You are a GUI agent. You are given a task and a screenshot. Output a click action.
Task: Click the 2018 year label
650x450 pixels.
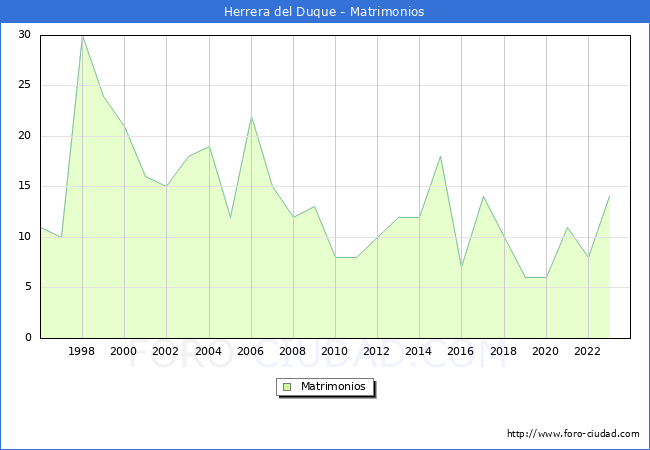[504, 351]
